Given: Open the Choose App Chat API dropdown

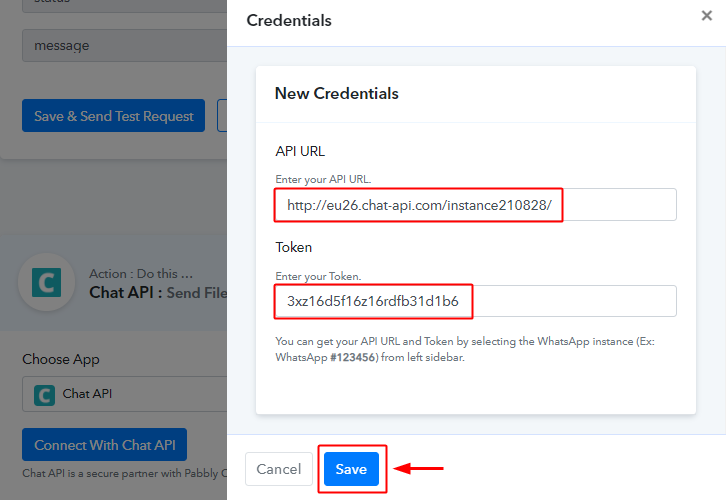Looking at the screenshot, I should (x=125, y=394).
